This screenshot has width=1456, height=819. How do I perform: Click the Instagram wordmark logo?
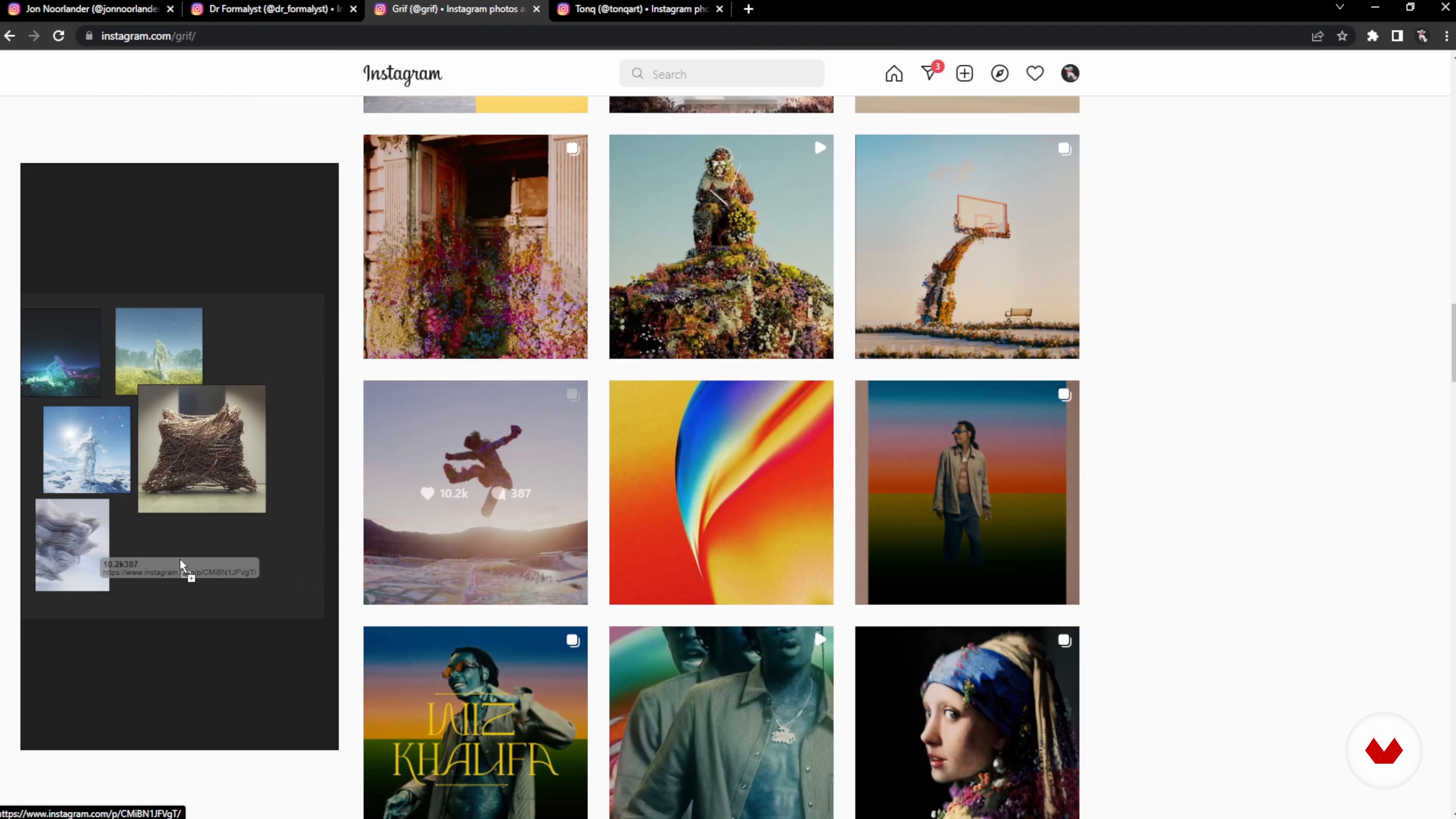(402, 74)
